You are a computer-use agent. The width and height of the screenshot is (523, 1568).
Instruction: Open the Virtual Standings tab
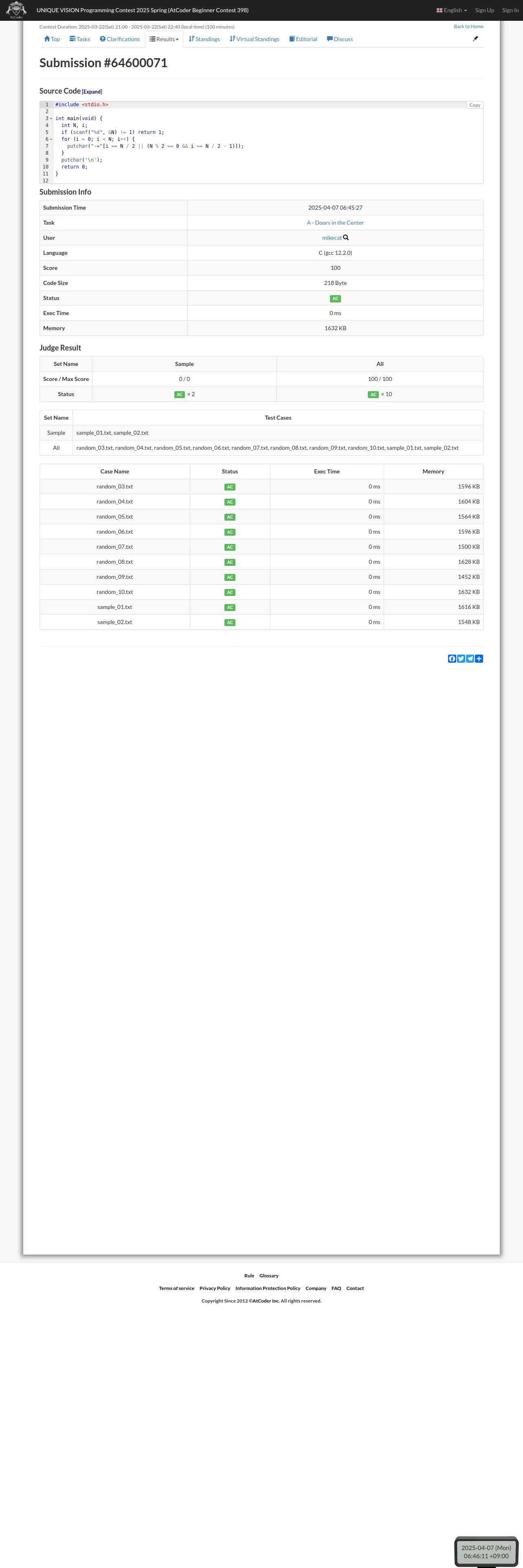click(x=255, y=39)
